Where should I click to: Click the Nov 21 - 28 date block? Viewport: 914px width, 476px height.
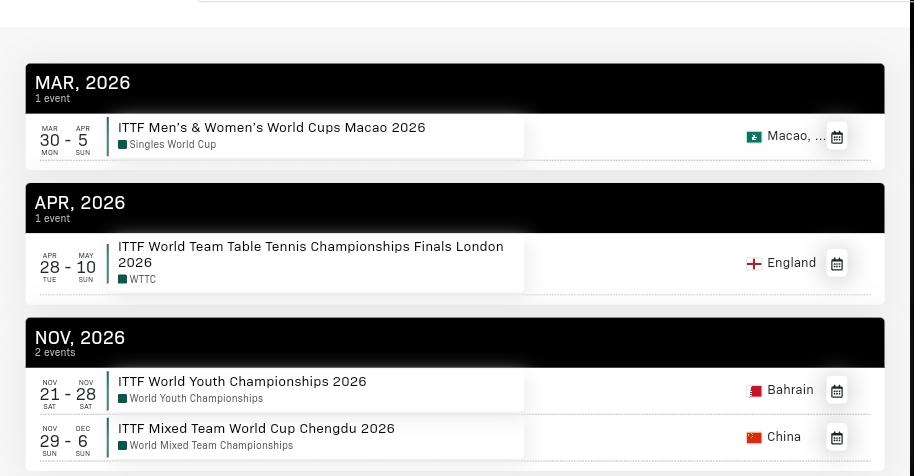pos(68,394)
